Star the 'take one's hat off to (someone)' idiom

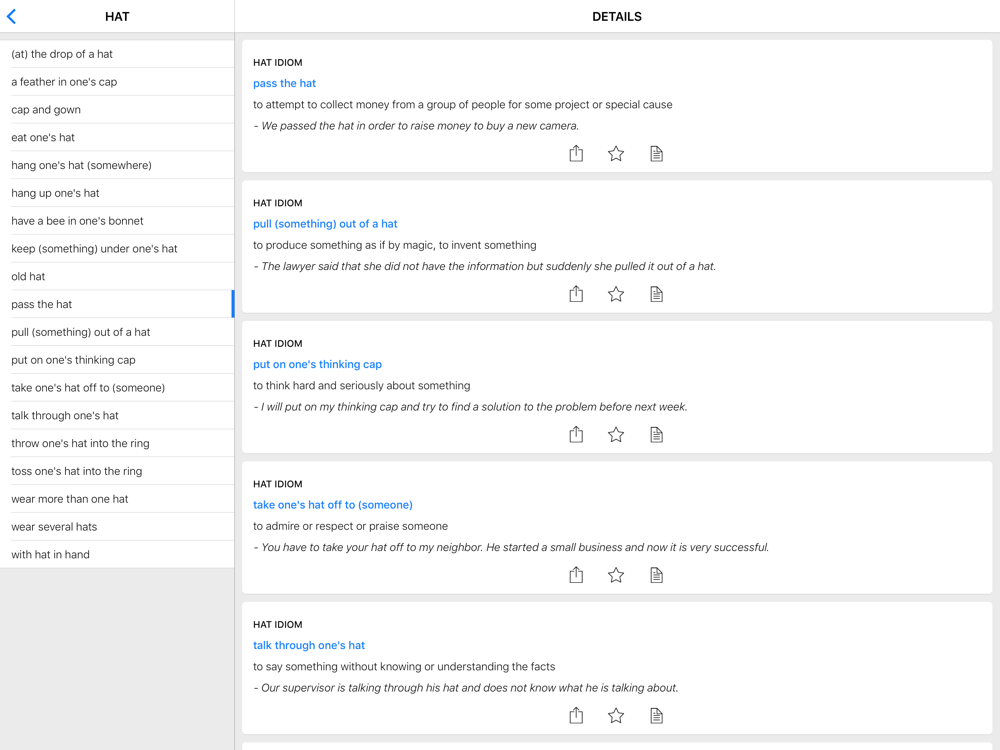tap(615, 575)
